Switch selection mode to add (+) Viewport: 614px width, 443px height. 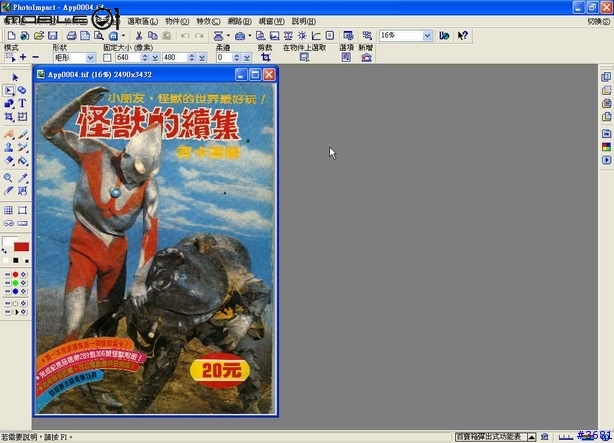23,57
